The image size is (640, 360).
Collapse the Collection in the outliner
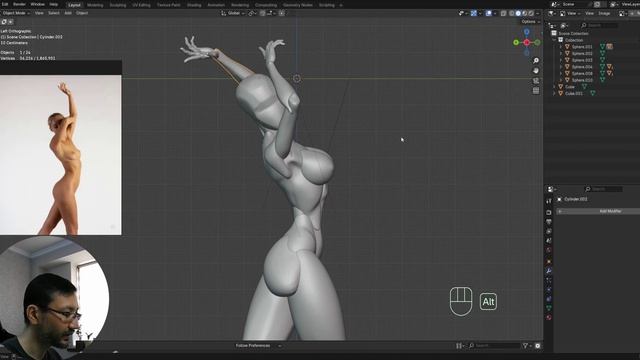(554, 40)
